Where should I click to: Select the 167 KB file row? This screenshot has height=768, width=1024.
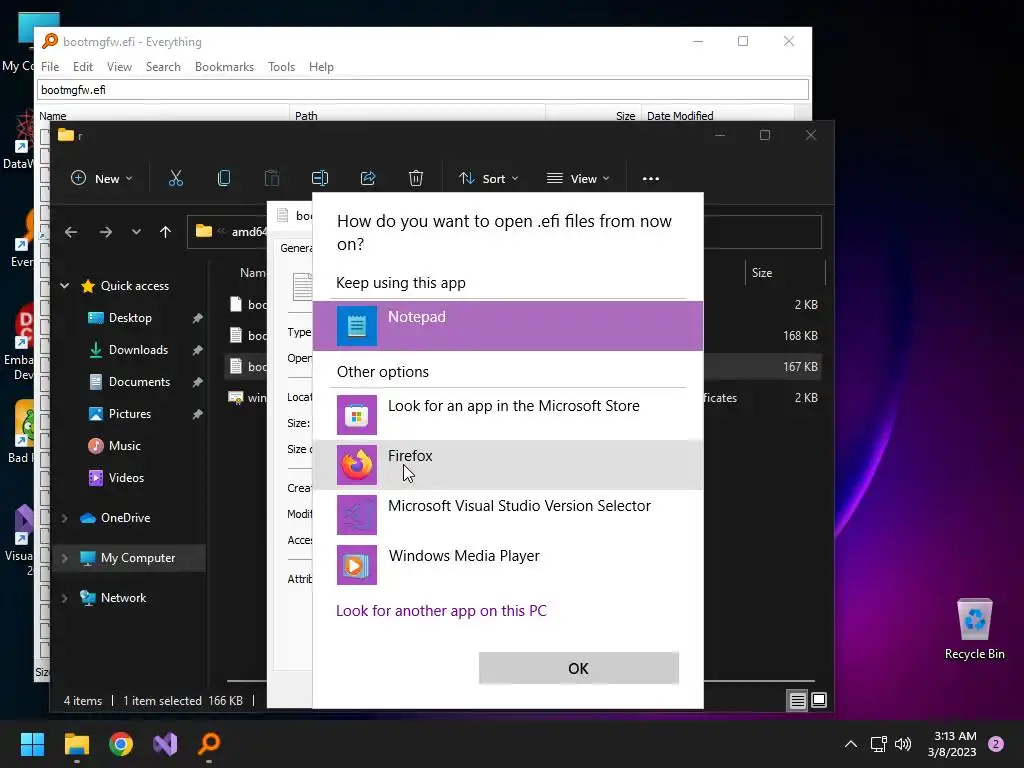coord(522,366)
